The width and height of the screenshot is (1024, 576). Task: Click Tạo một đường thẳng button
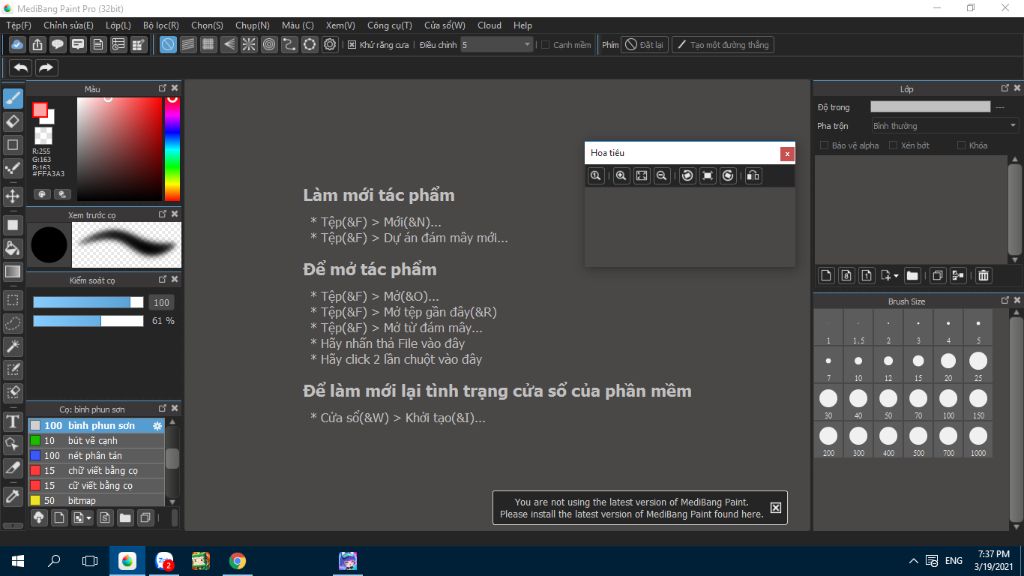click(723, 45)
